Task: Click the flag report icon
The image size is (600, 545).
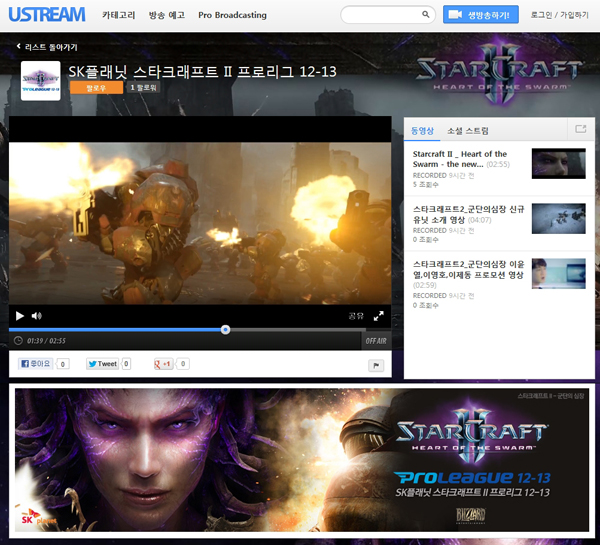Action: pos(376,365)
